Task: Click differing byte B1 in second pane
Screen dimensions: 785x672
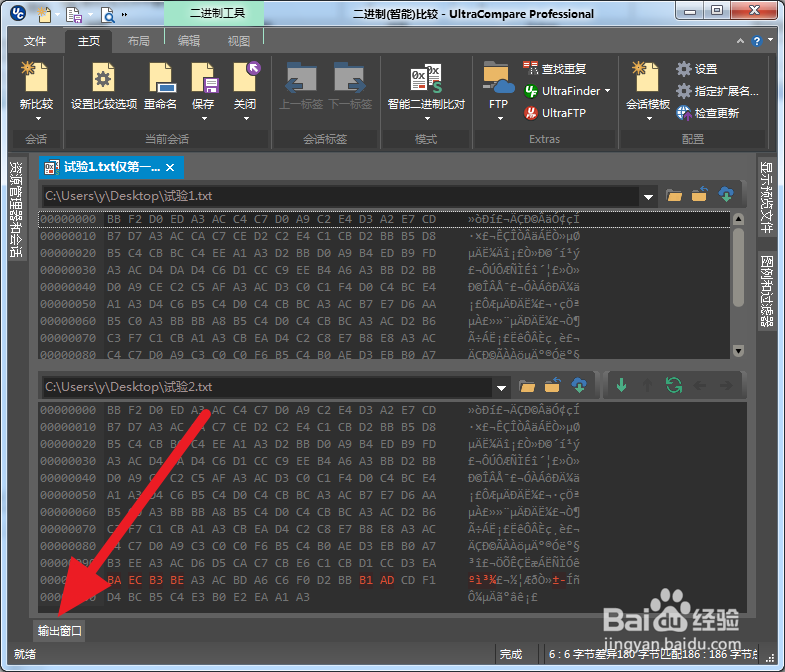Action: point(366,580)
